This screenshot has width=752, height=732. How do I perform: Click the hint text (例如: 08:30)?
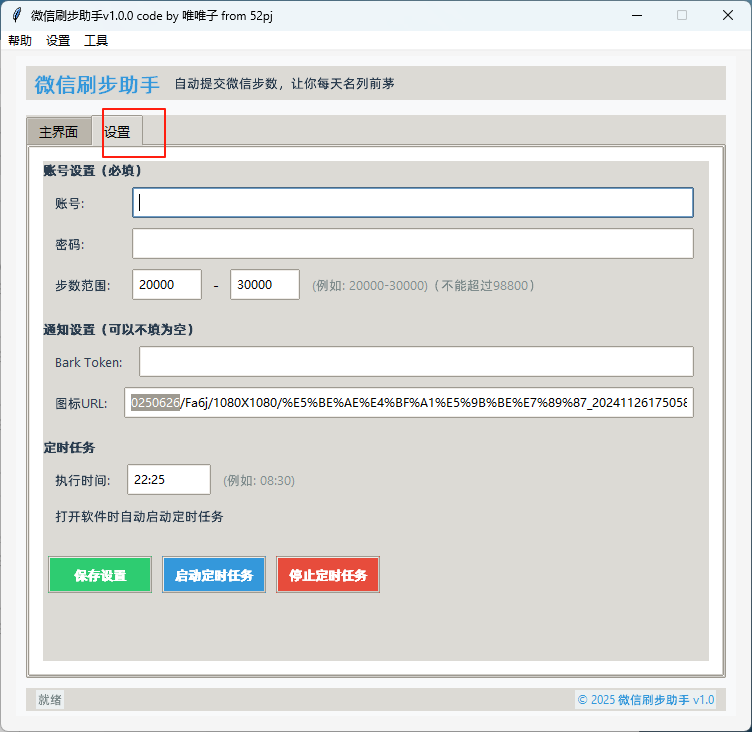point(259,480)
